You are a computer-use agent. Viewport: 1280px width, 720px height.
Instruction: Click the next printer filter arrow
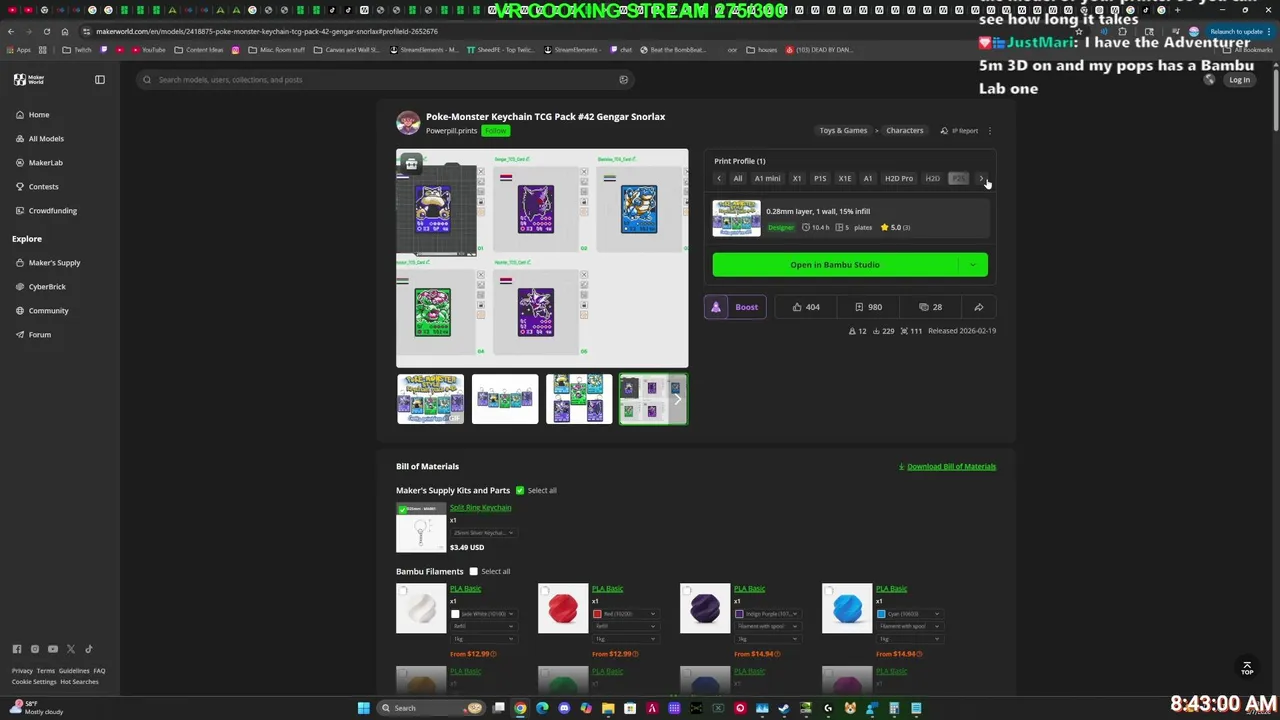981,179
